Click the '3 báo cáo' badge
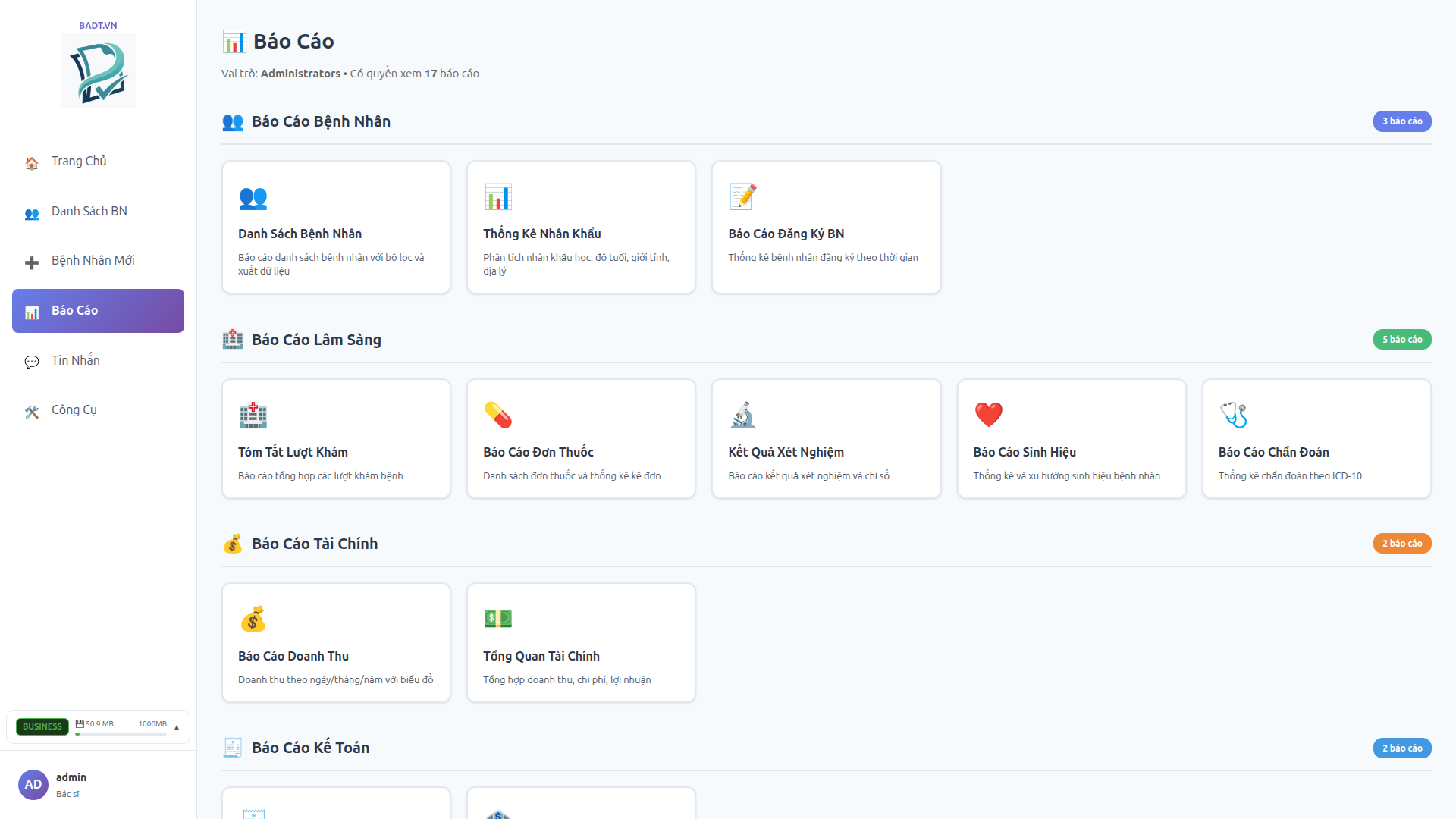 (1402, 121)
